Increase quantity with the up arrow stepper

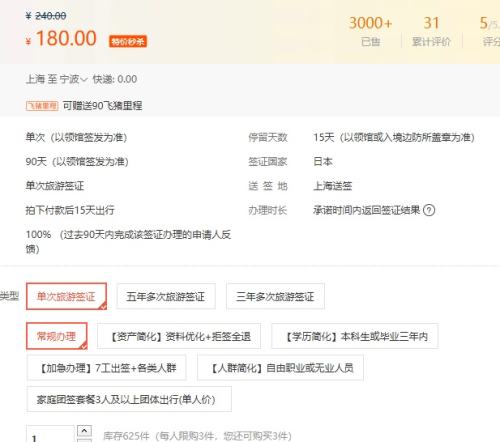pos(84,431)
